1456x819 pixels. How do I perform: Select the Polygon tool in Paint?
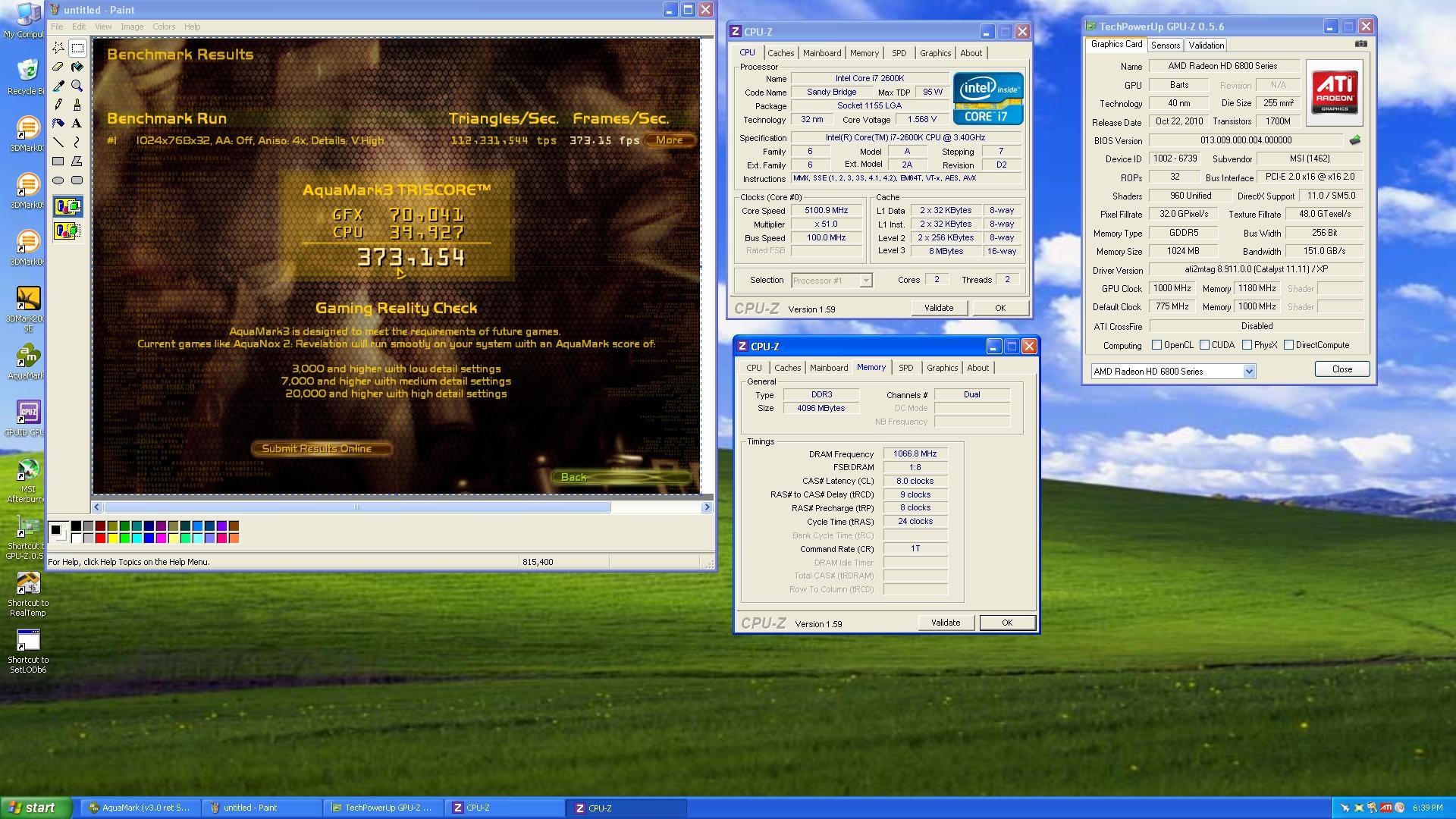[77, 162]
